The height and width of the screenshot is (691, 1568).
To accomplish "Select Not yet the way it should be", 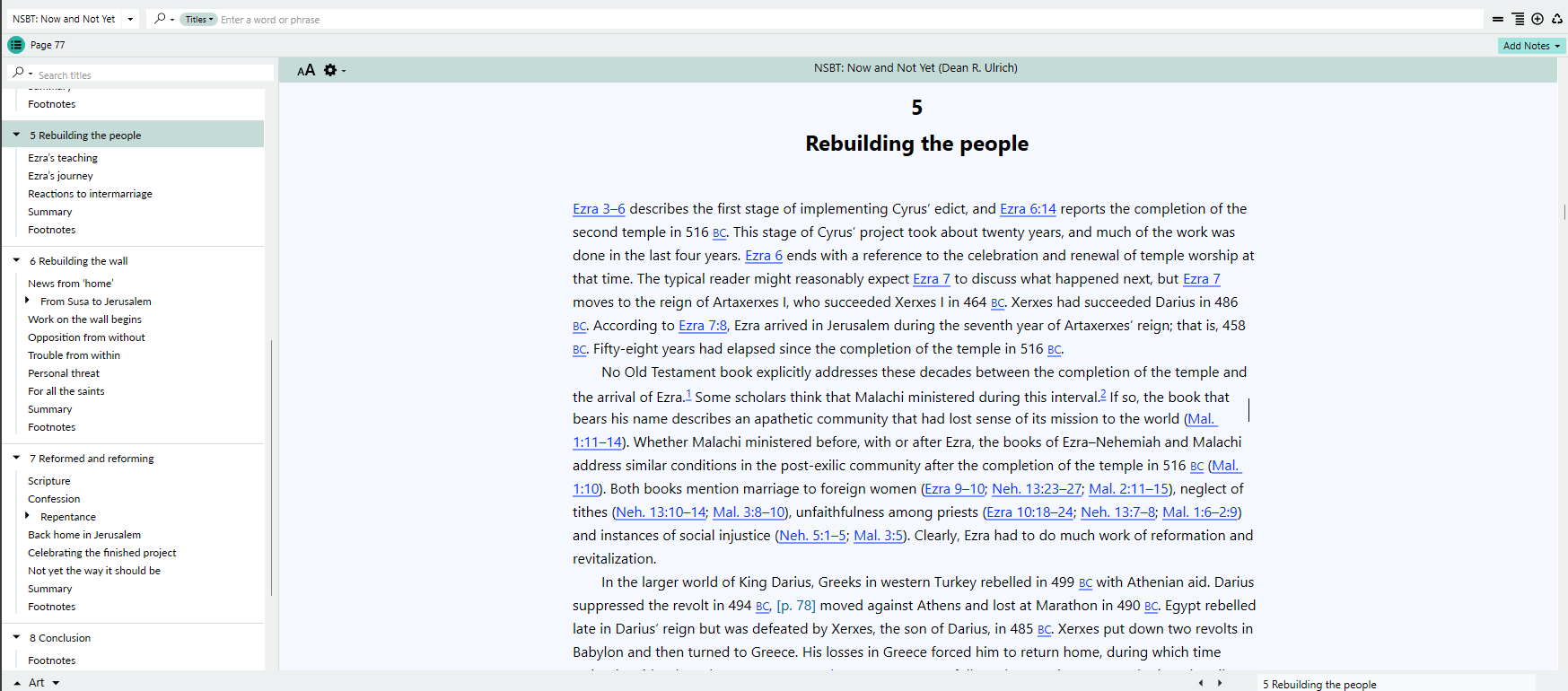I will point(94,571).
